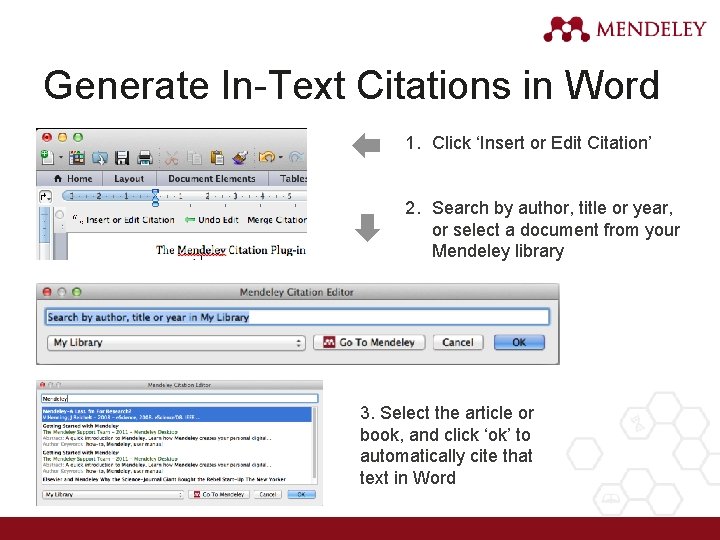Viewport: 720px width, 540px height.
Task: Open the Tables ribbon tab
Action: [x=293, y=179]
